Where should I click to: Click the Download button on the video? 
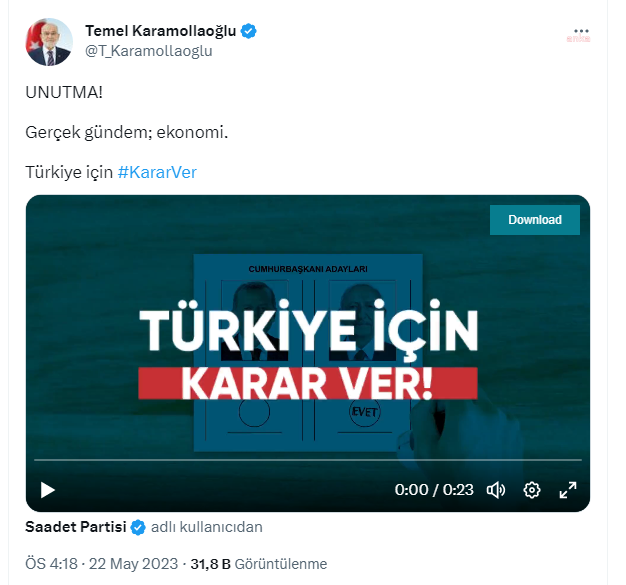tap(535, 220)
